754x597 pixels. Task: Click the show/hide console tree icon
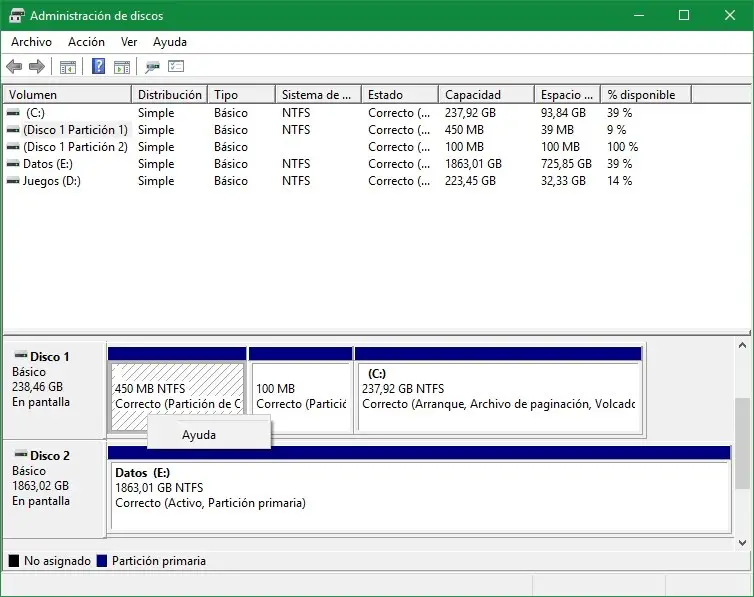(68, 67)
